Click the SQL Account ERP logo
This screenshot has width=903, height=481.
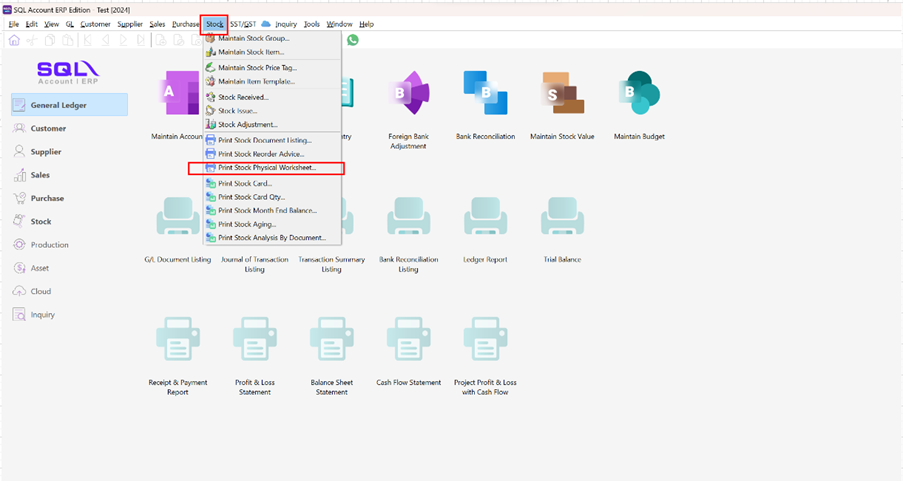coord(68,71)
